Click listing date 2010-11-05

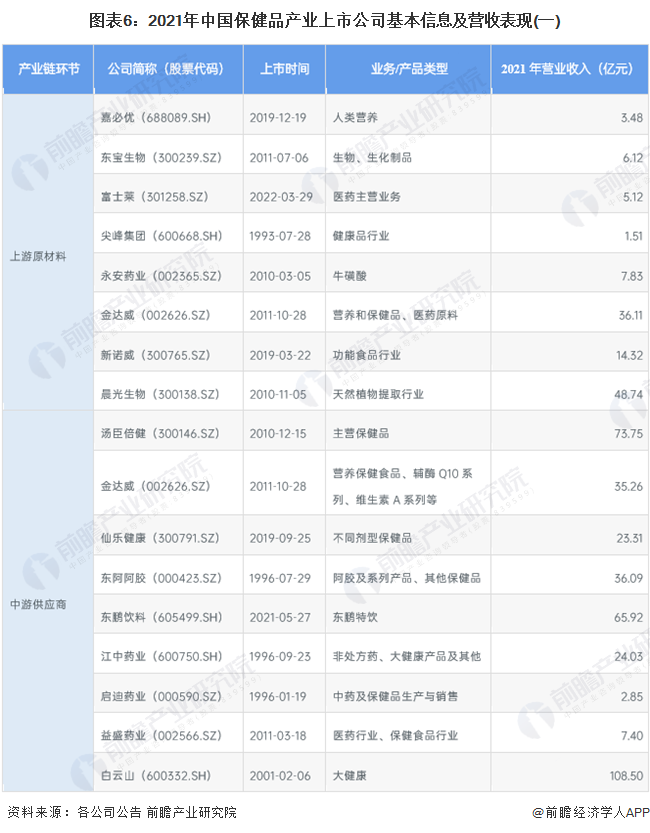[278, 394]
